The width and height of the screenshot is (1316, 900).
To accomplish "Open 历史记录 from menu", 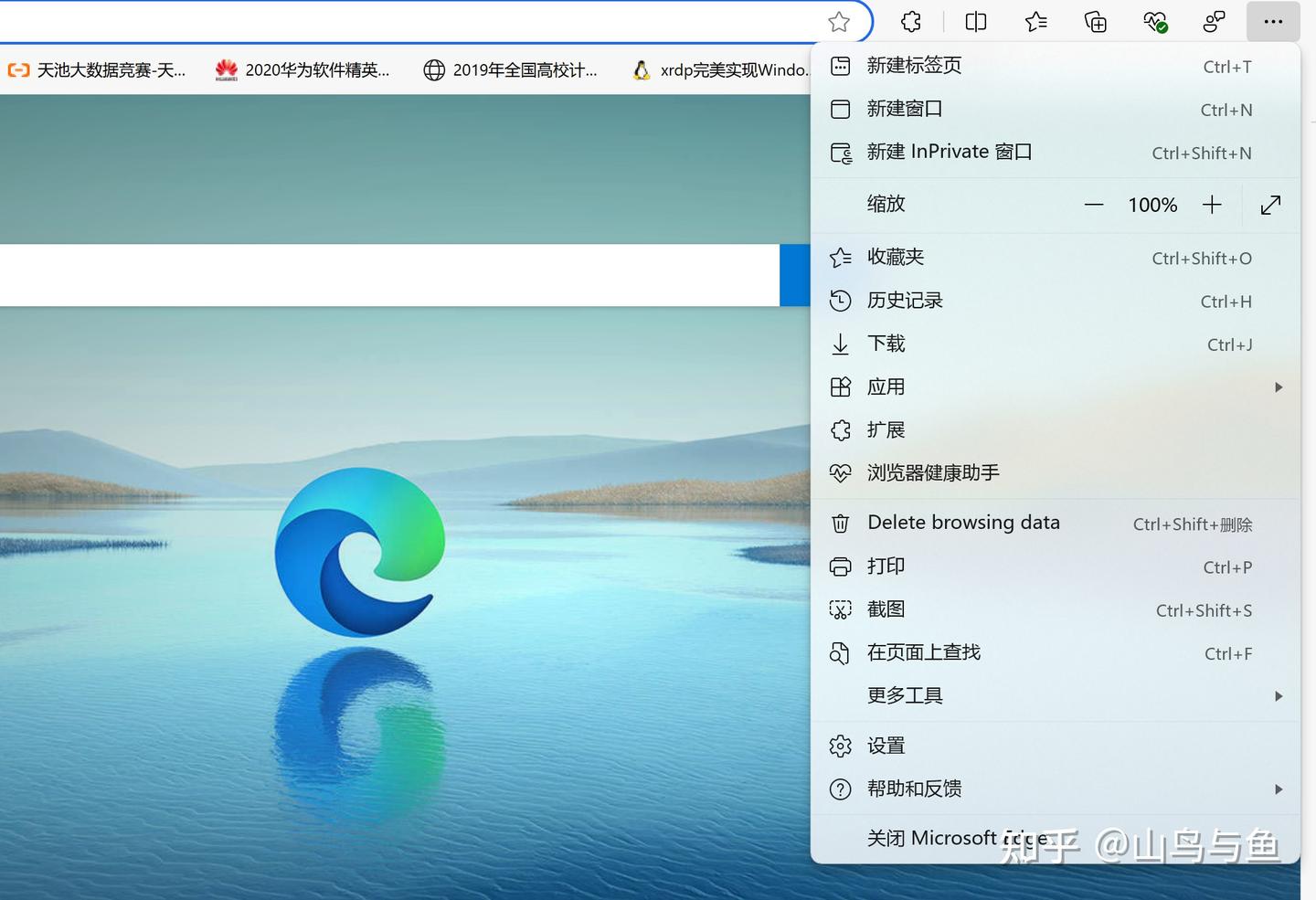I will coord(1056,301).
